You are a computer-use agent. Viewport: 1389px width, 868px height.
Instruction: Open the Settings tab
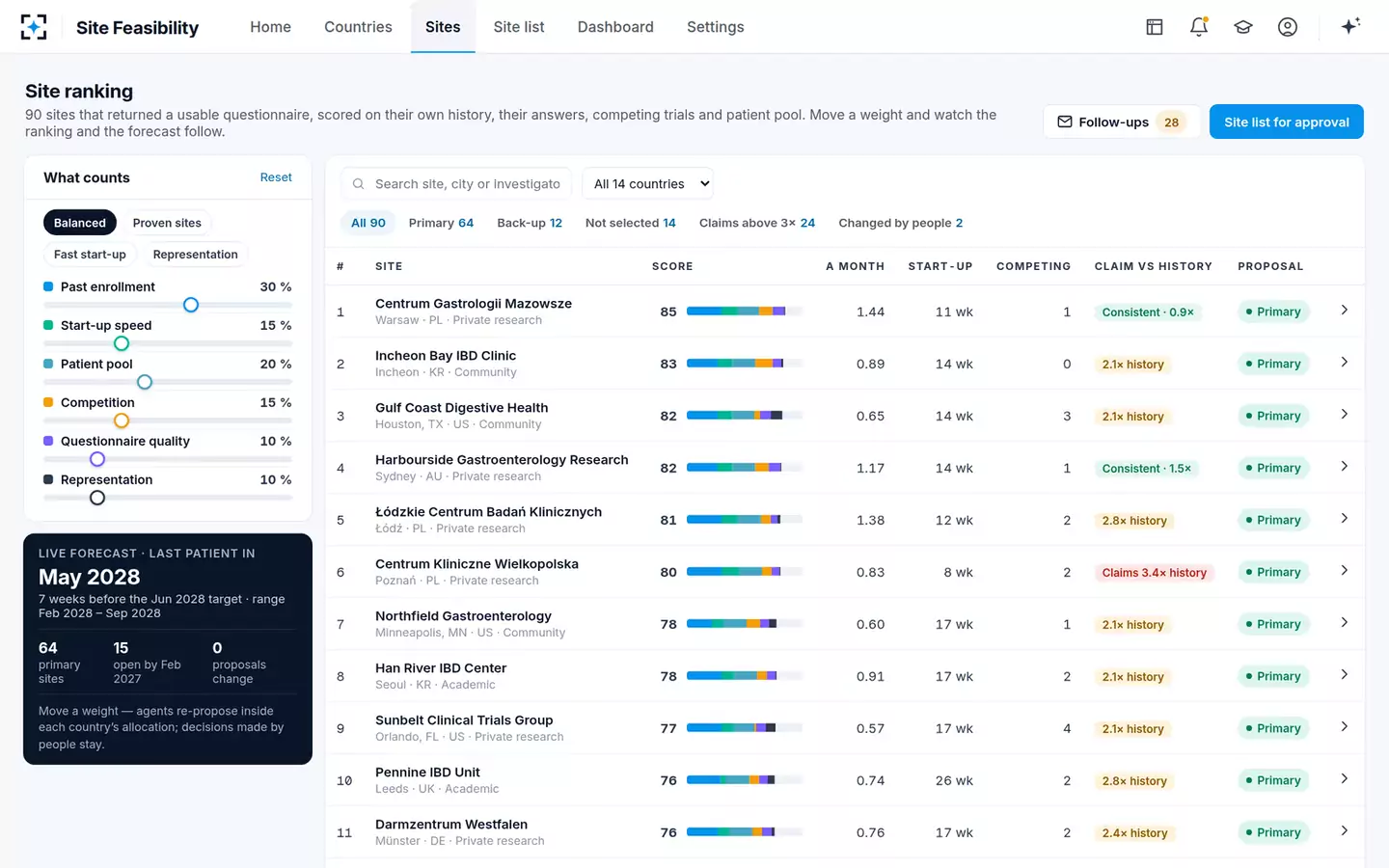pos(715,27)
